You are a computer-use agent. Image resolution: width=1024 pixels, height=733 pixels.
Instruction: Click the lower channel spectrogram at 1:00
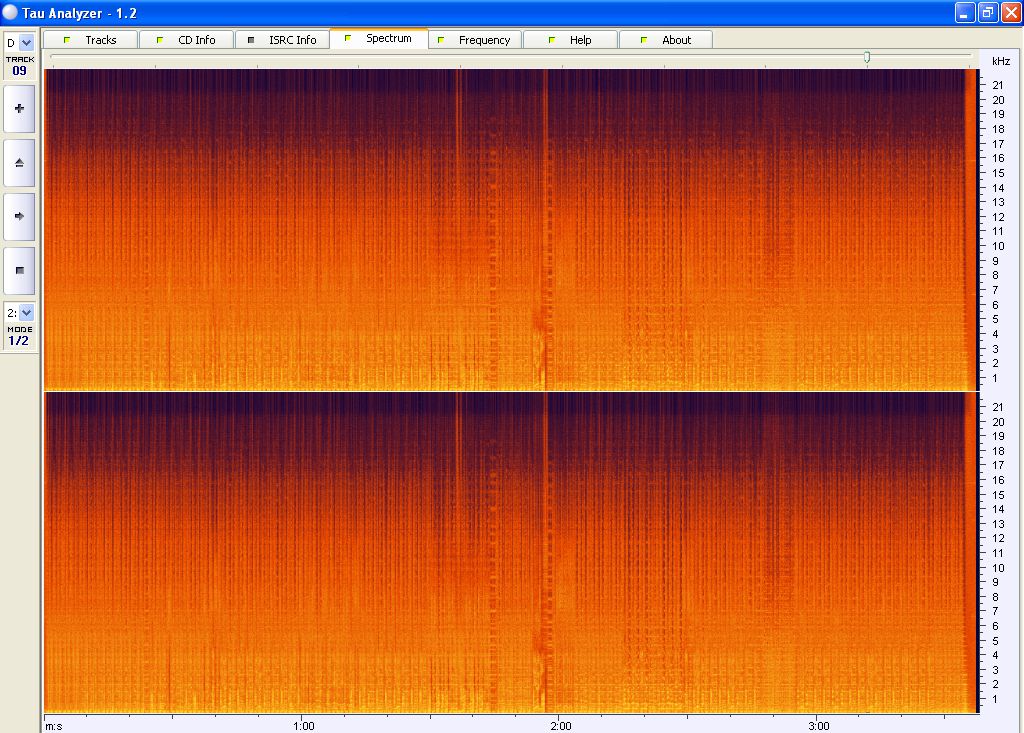[x=303, y=550]
